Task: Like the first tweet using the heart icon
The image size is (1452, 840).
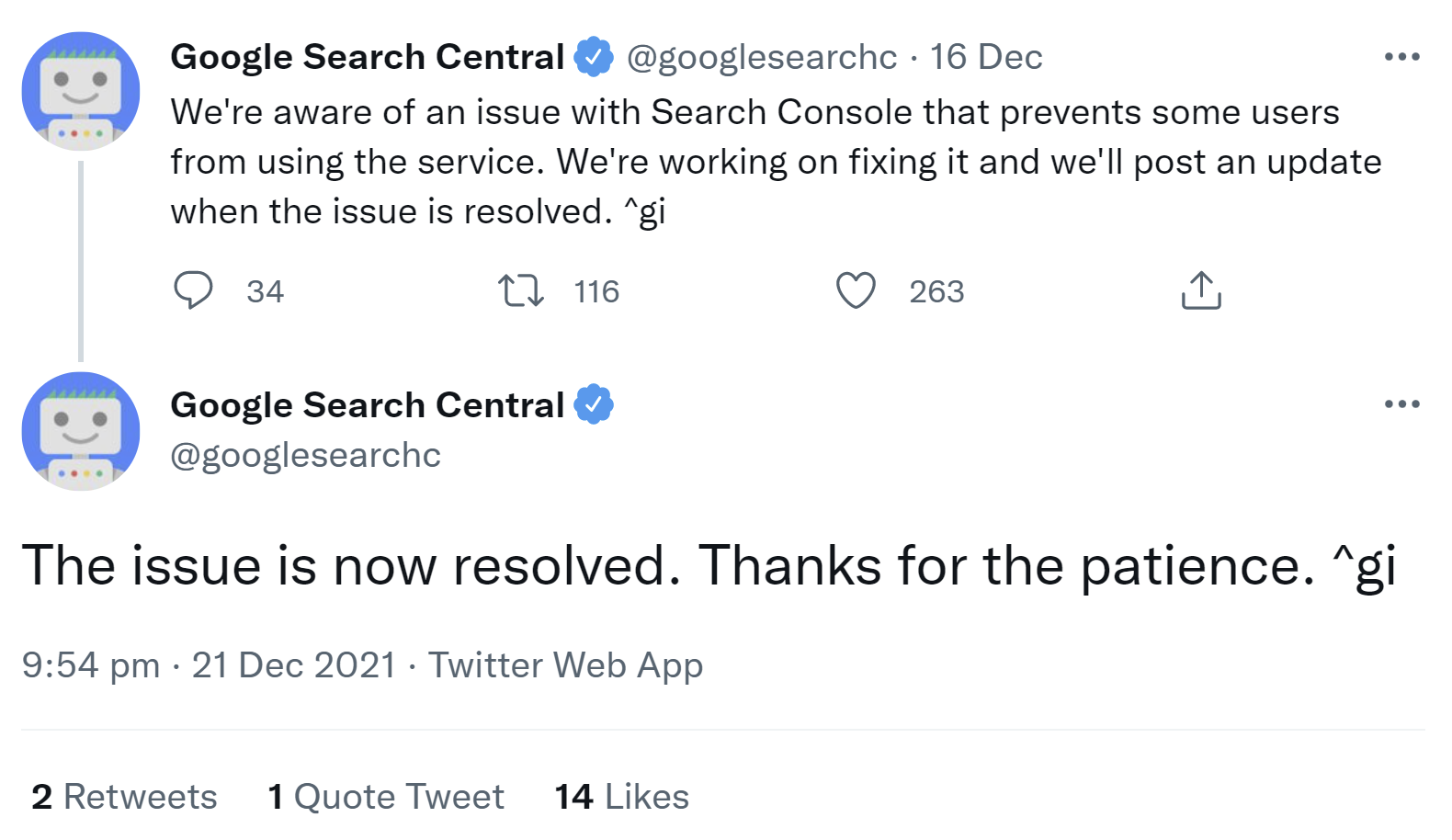Action: click(x=856, y=291)
